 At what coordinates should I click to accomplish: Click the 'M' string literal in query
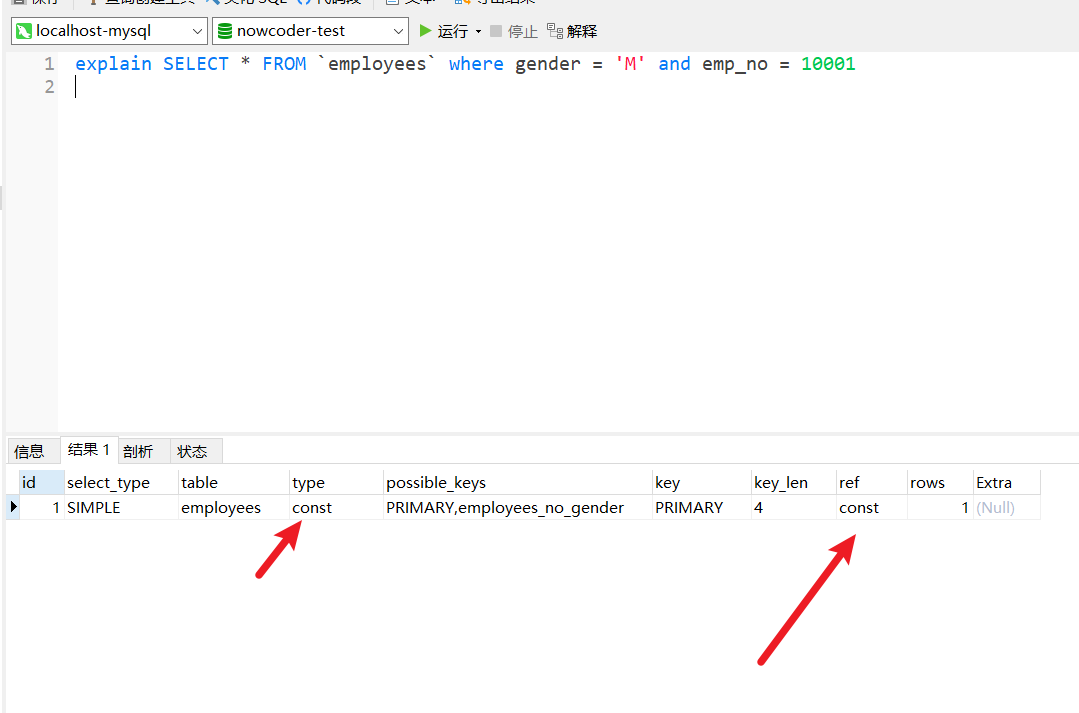(630, 64)
